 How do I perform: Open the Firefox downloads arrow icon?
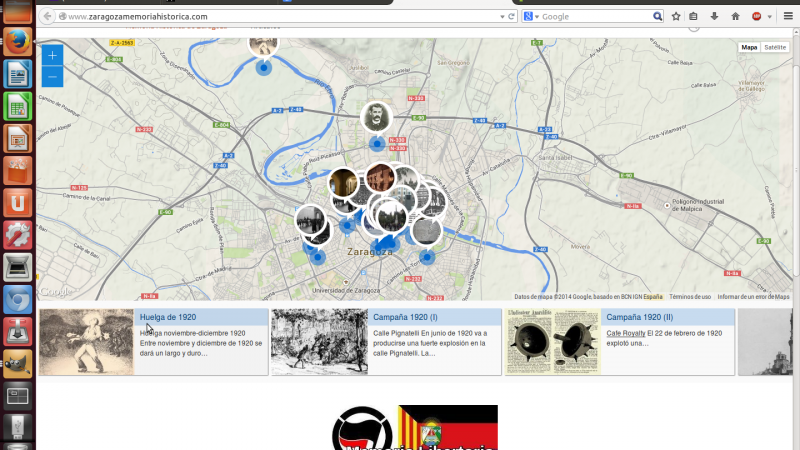715,17
